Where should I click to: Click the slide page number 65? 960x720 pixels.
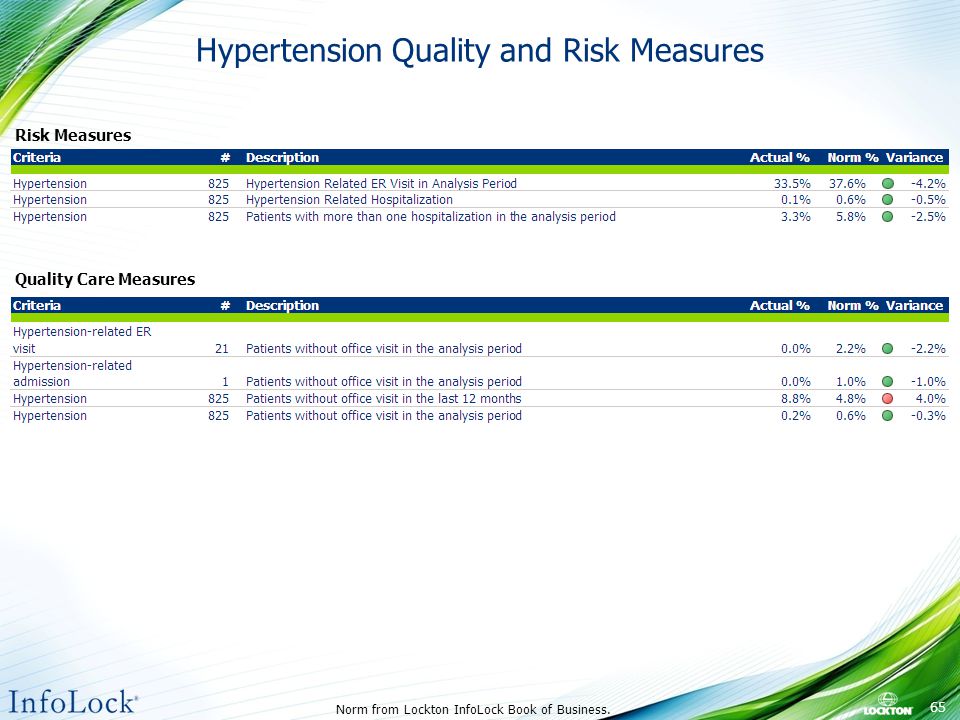pos(937,707)
